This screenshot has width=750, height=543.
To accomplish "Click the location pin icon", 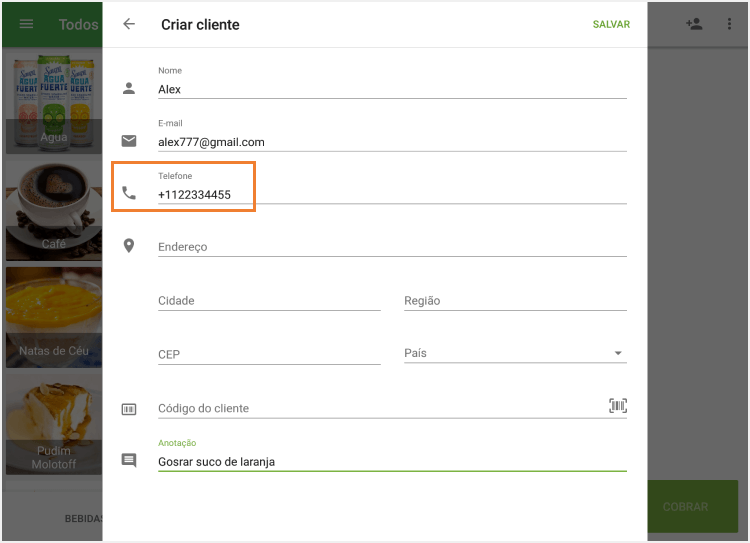I will tap(129, 245).
